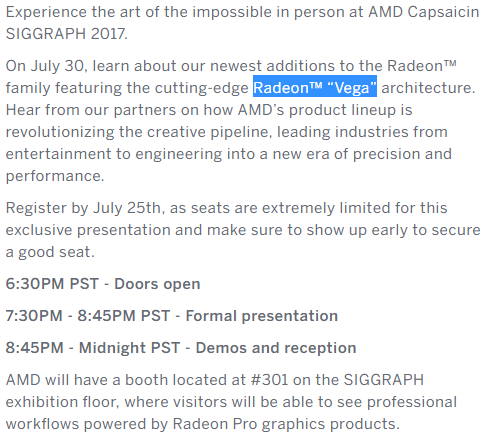Click the "Register by July 25th" text
The height and width of the screenshot is (442, 489).
point(83,208)
